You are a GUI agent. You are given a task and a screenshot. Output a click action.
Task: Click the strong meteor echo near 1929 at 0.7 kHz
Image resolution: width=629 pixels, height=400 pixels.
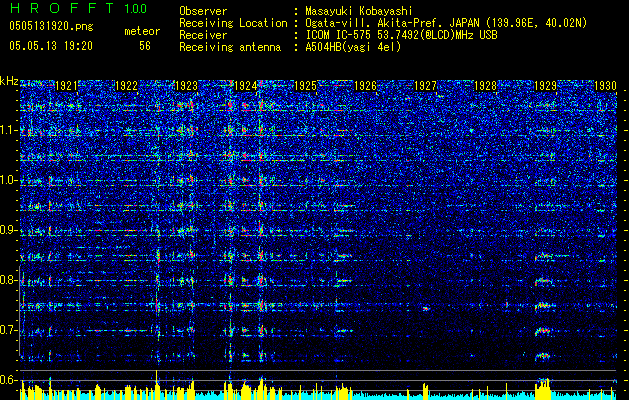tap(542, 331)
